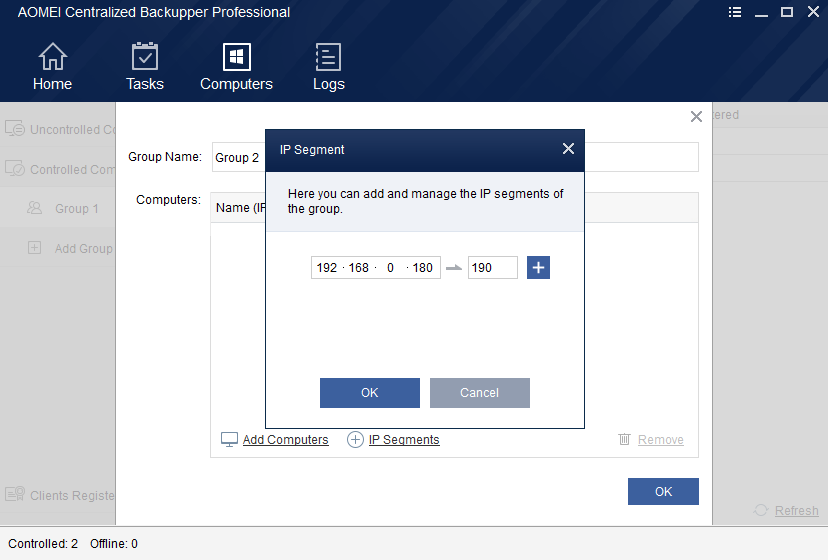Close the group editing panel
The image size is (828, 560).
point(696,116)
